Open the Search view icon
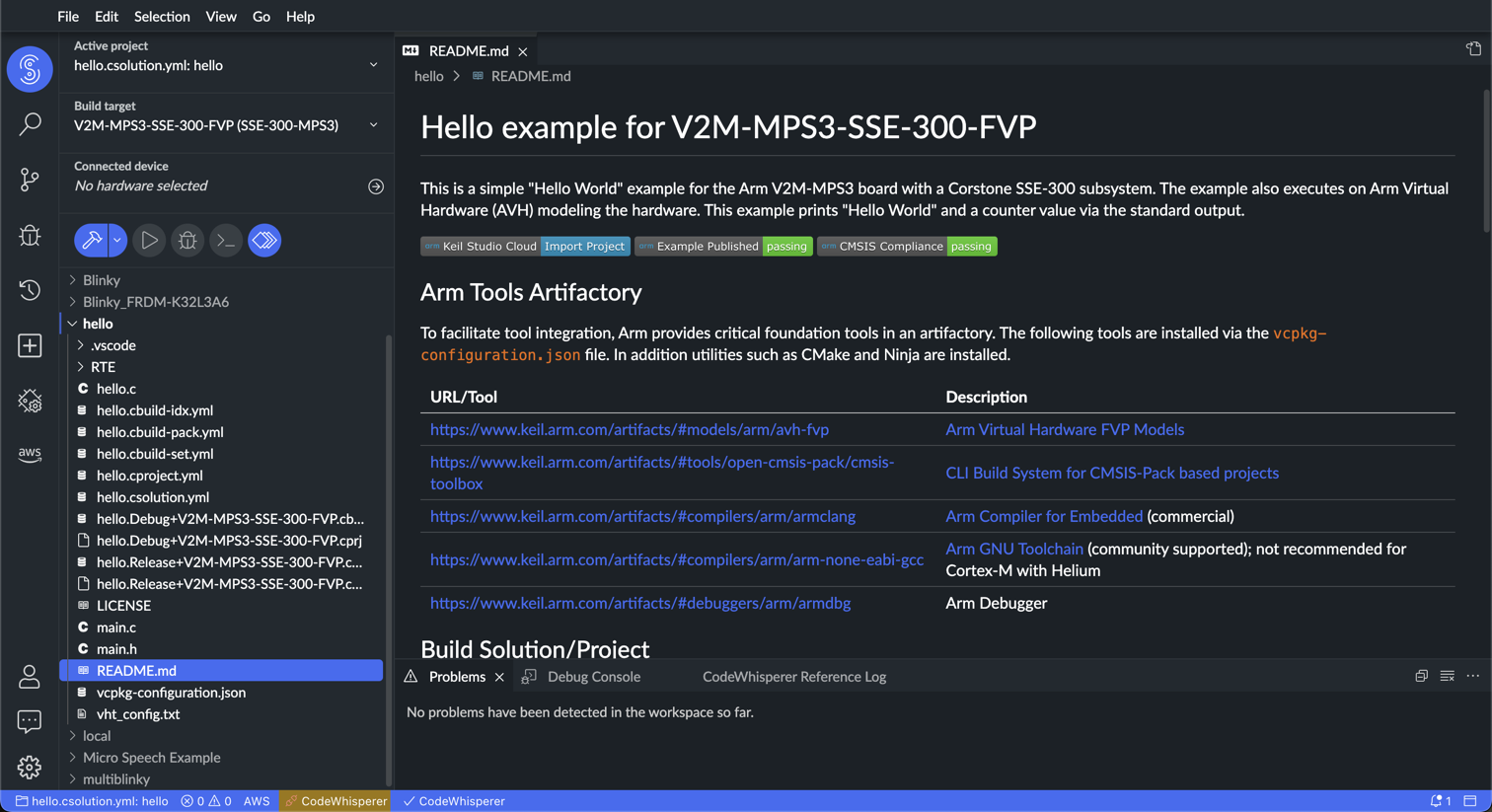 click(30, 124)
